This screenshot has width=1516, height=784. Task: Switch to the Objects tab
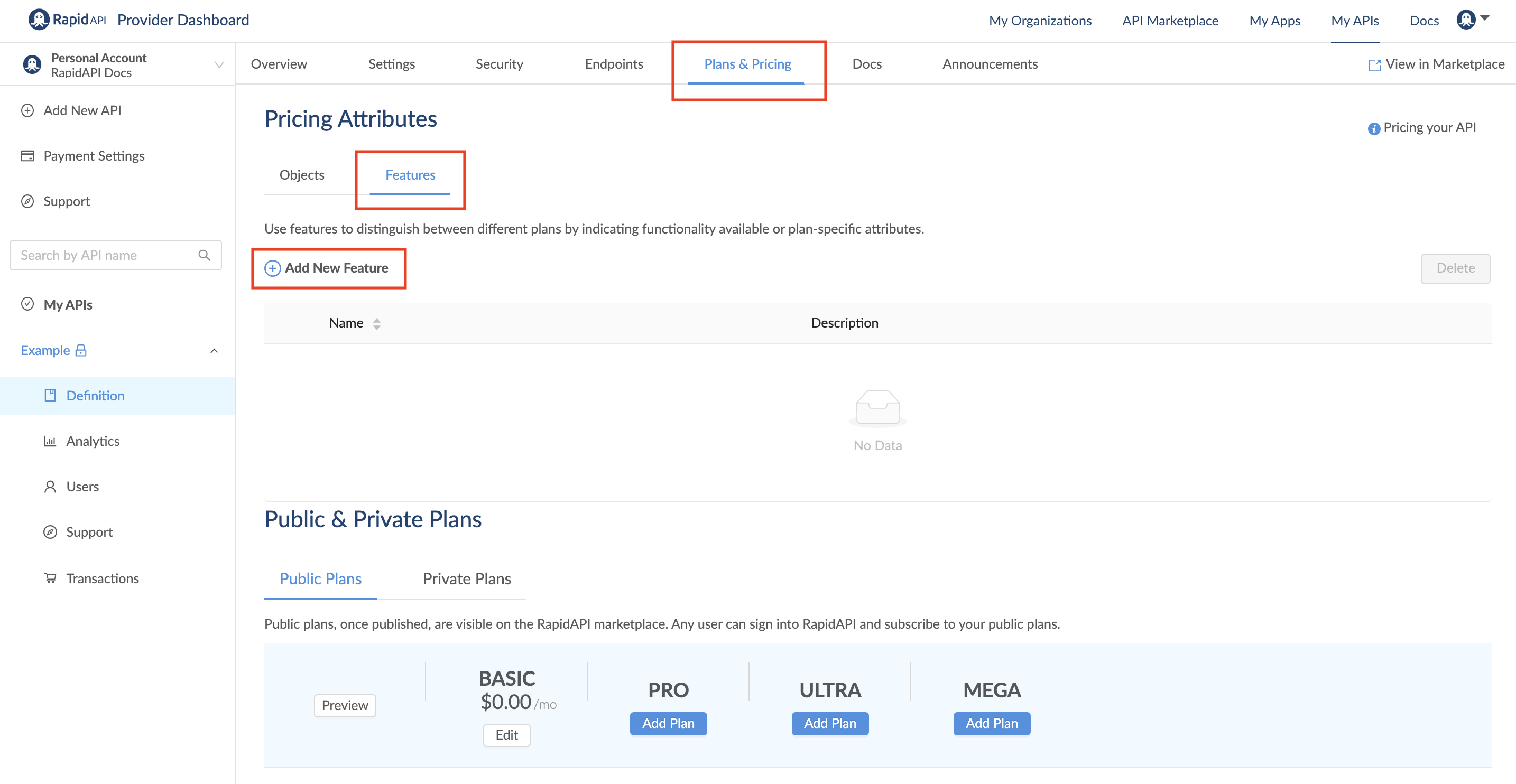tap(301, 175)
